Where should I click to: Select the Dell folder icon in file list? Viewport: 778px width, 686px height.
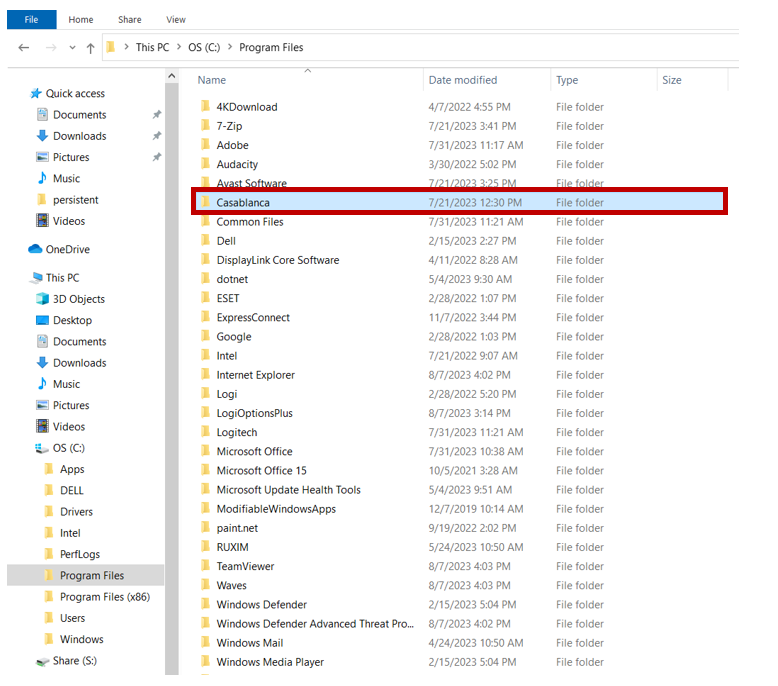205,240
